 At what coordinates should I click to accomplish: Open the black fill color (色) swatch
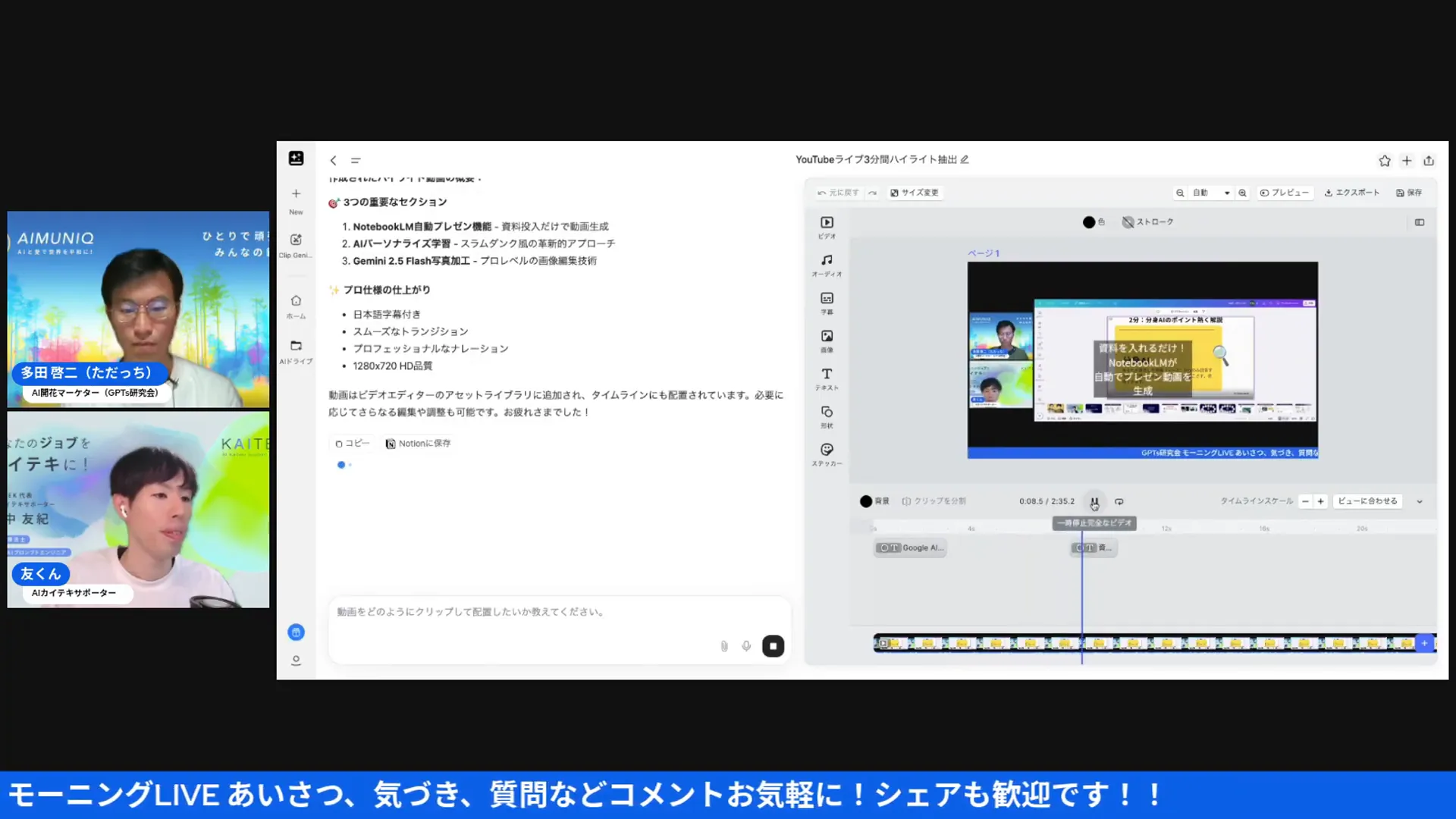[1089, 222]
